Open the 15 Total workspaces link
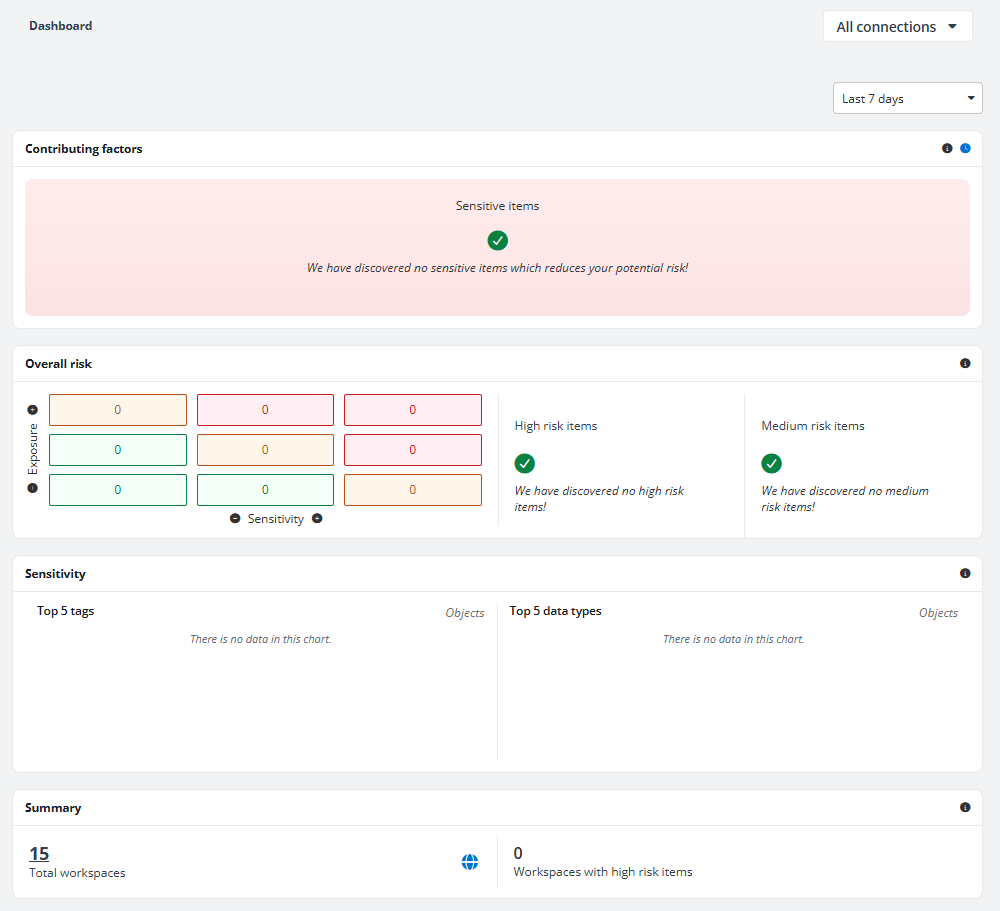Viewport: 1000px width, 911px height. (x=39, y=853)
